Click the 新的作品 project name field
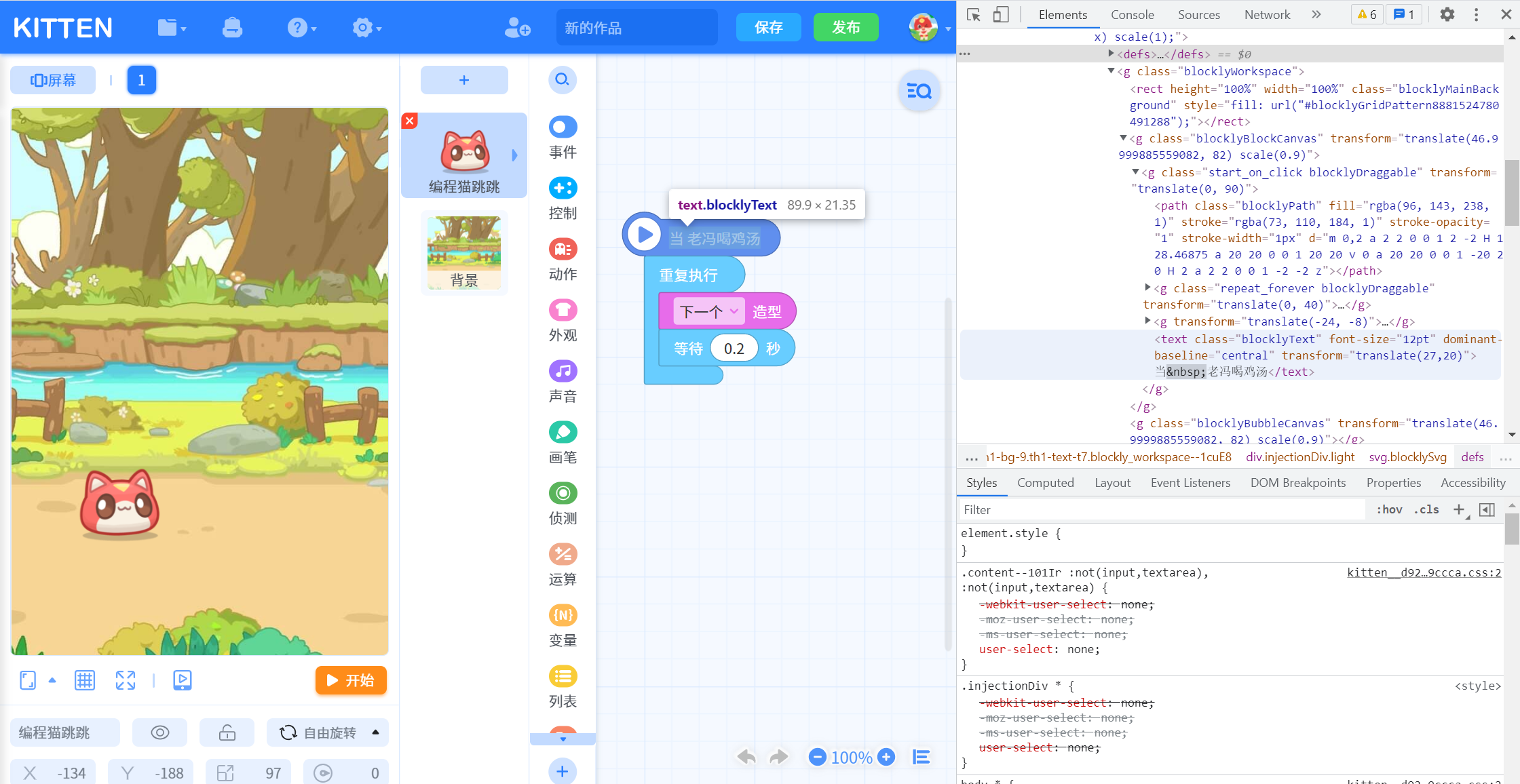This screenshot has height=784, width=1520. pos(636,27)
